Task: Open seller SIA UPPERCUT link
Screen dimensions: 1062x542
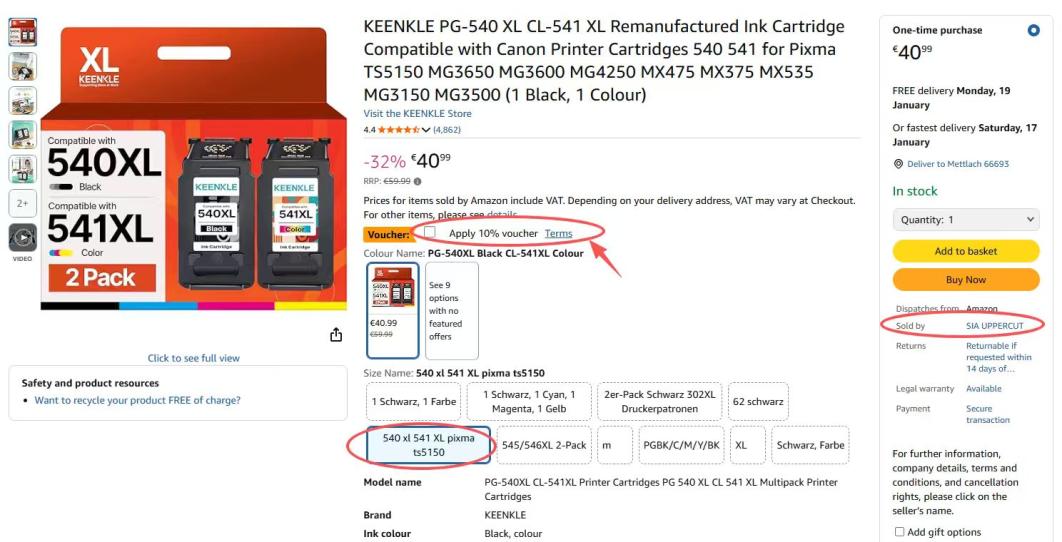Action: tap(995, 326)
